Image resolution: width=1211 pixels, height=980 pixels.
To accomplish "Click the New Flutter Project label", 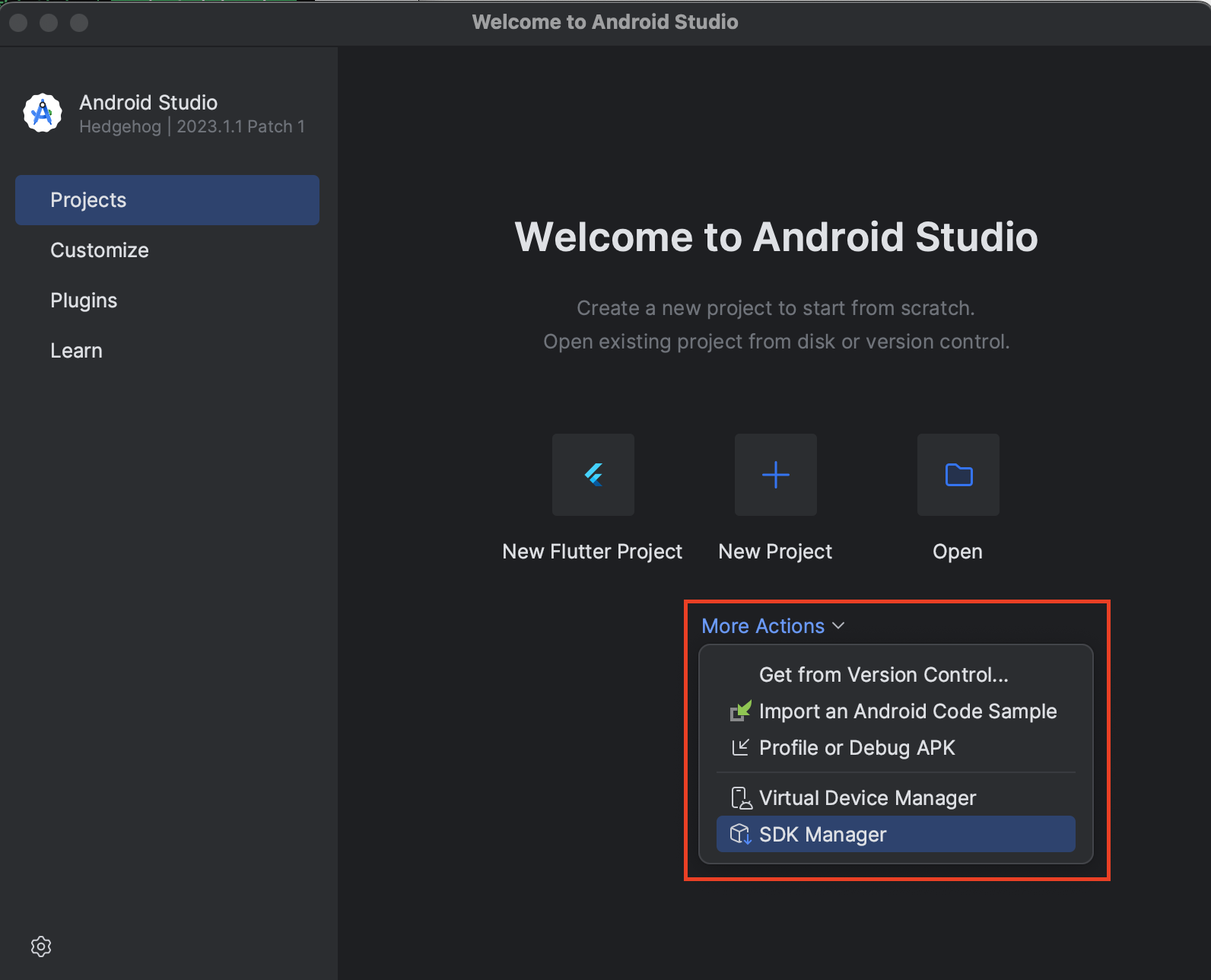I will pyautogui.click(x=593, y=552).
